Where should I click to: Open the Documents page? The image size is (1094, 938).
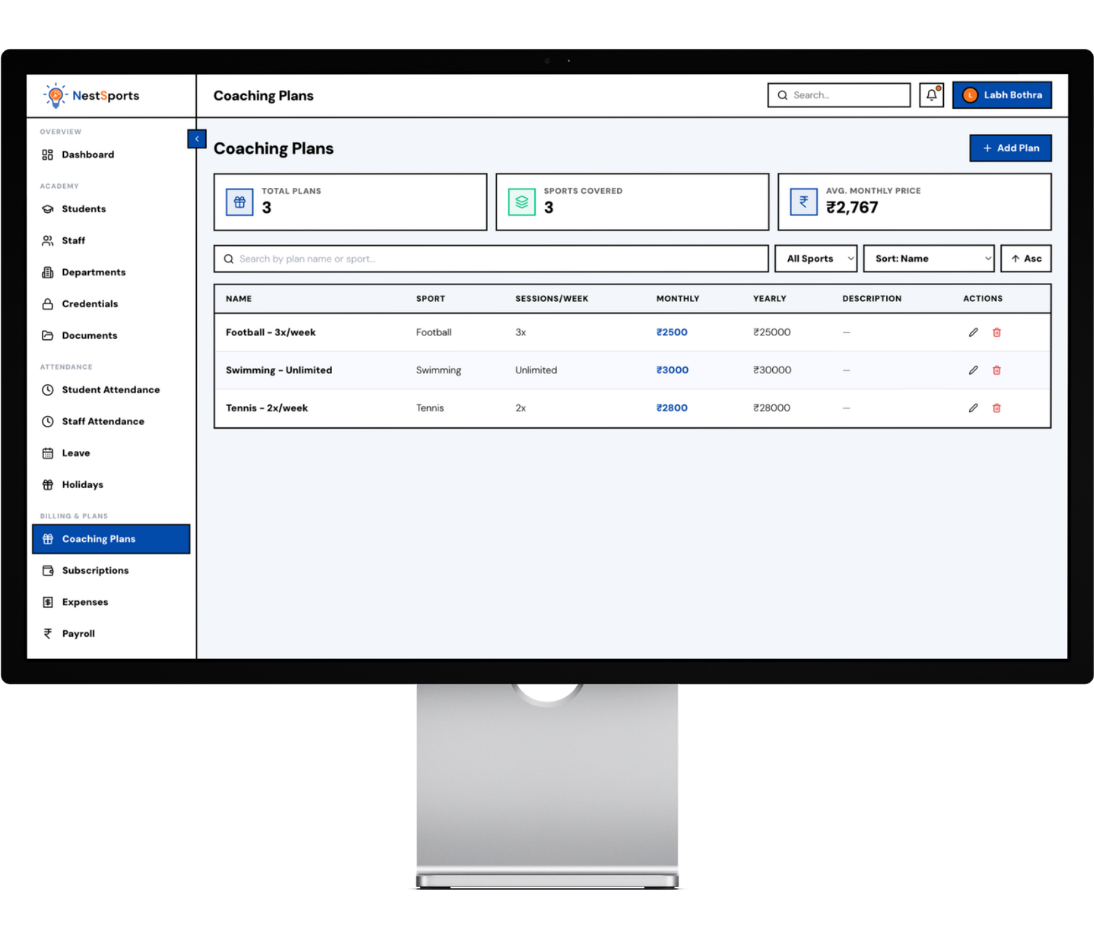[x=111, y=336]
